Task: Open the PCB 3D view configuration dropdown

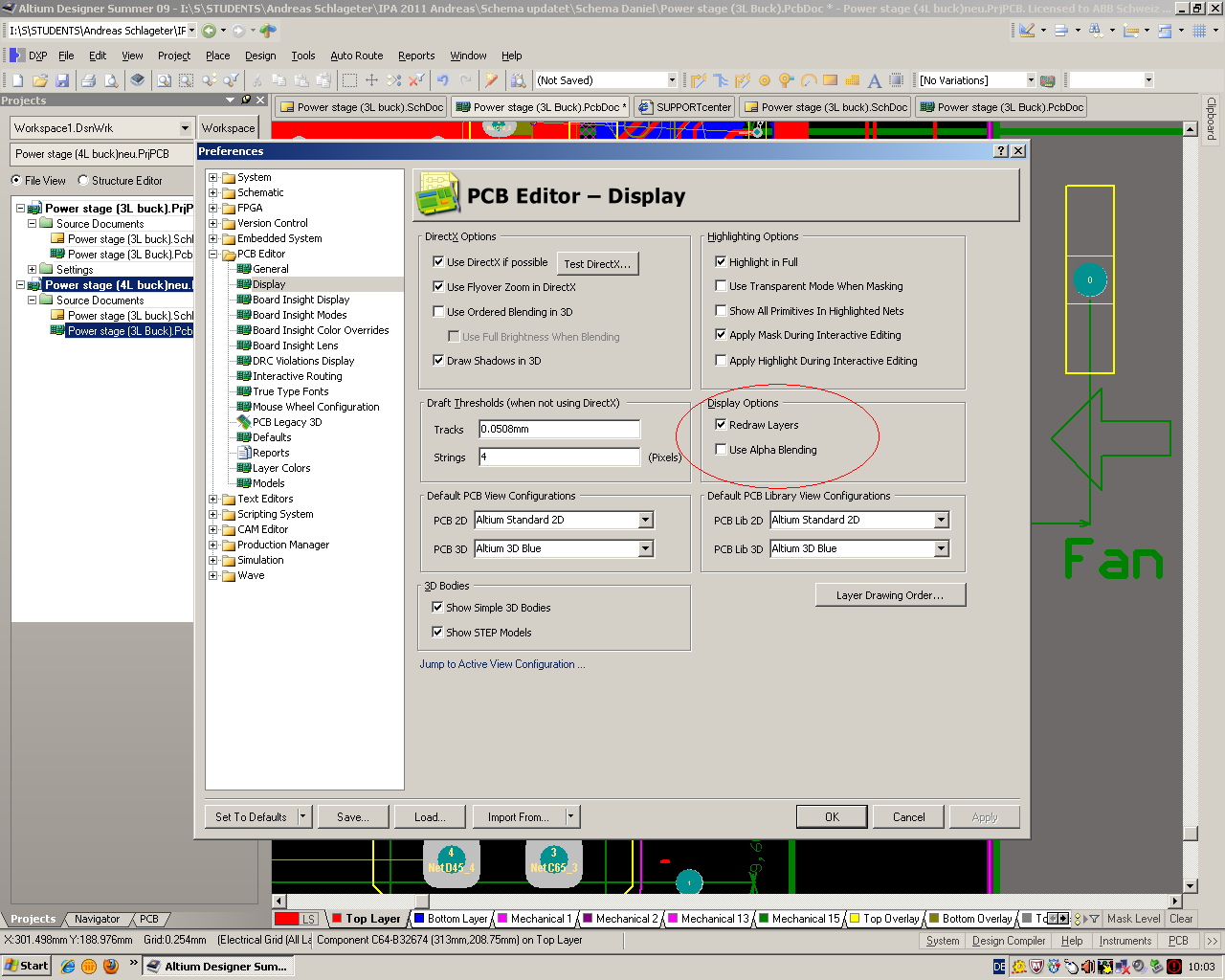Action: pyautogui.click(x=646, y=548)
